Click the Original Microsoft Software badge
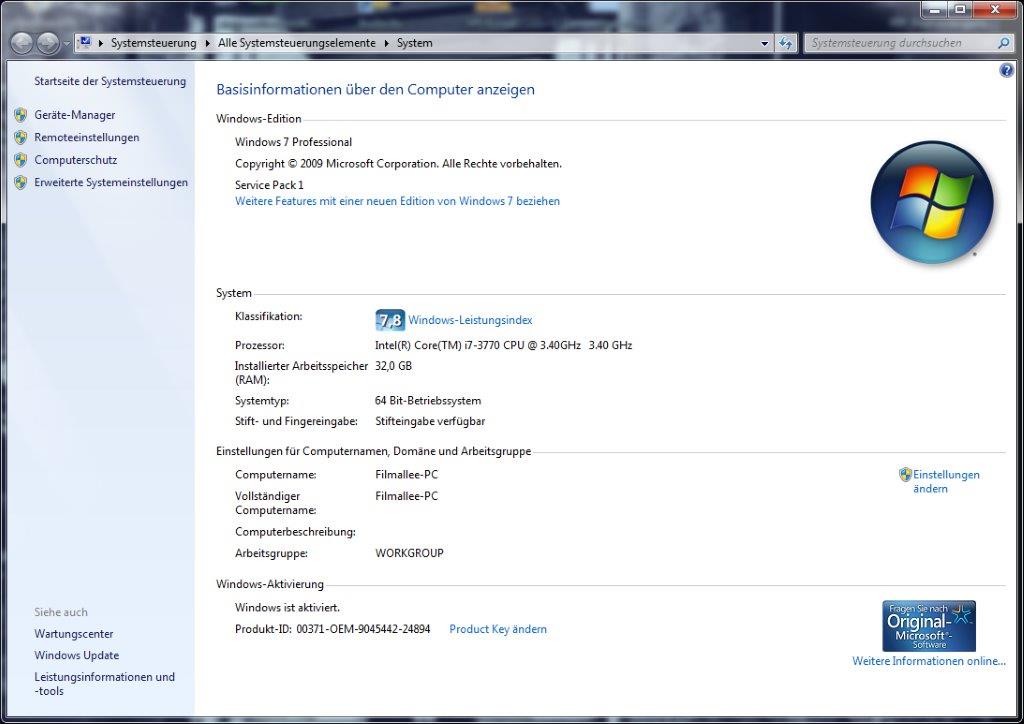The image size is (1024, 724). (x=929, y=626)
